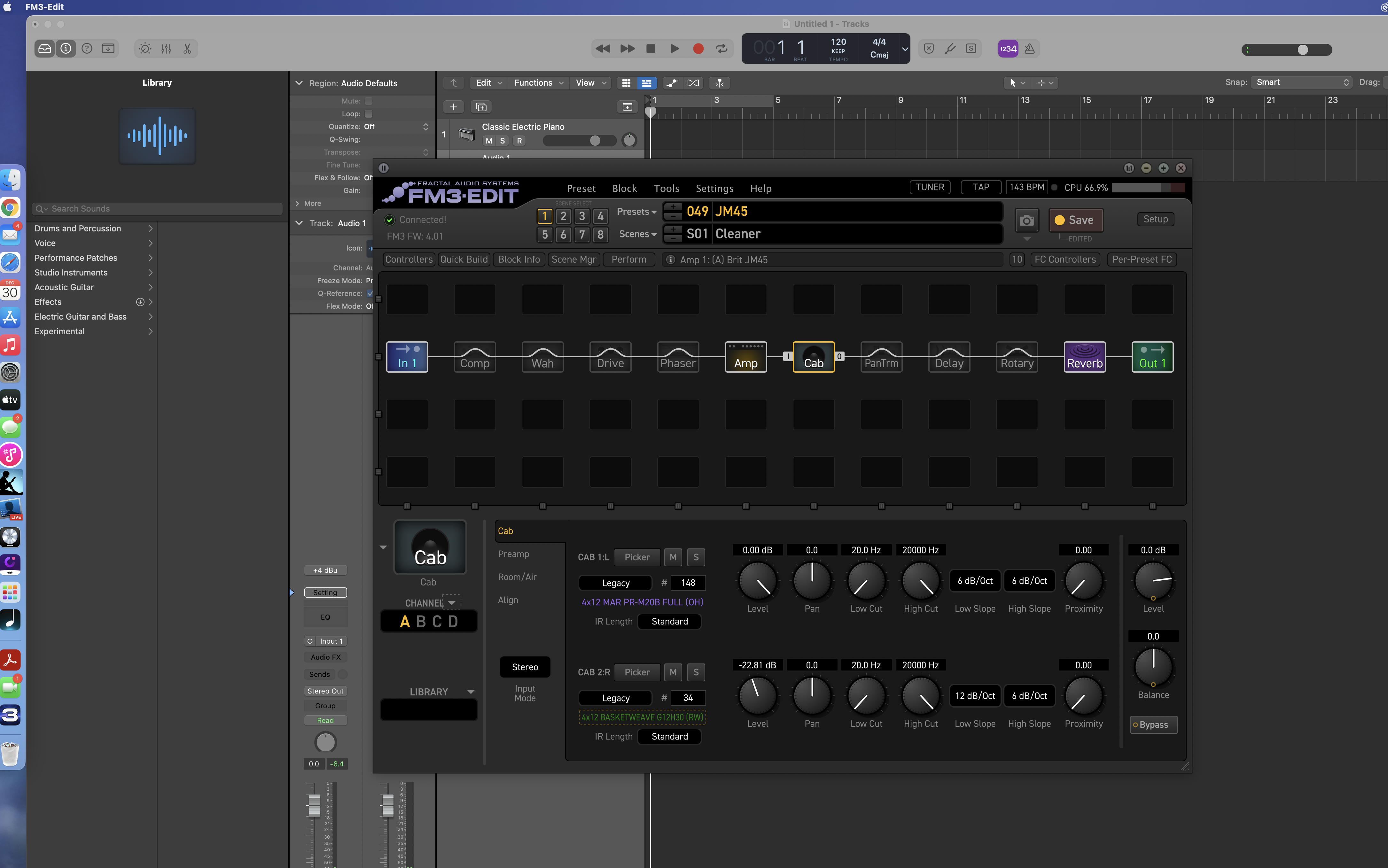The width and height of the screenshot is (1388, 868).
Task: Select the Comp block in signal chain
Action: point(474,357)
